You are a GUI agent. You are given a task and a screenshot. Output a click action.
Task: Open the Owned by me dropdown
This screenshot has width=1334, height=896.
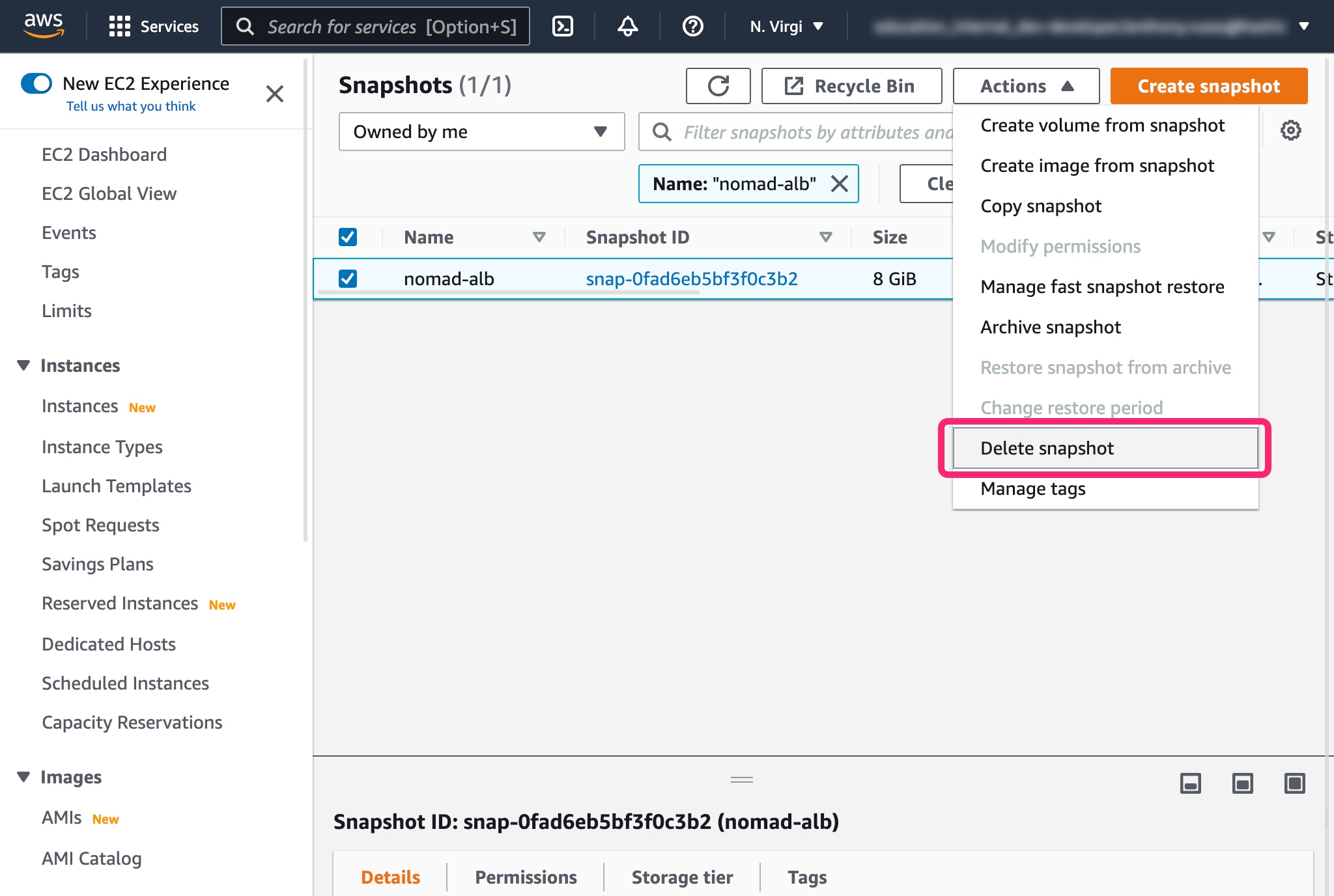click(481, 132)
